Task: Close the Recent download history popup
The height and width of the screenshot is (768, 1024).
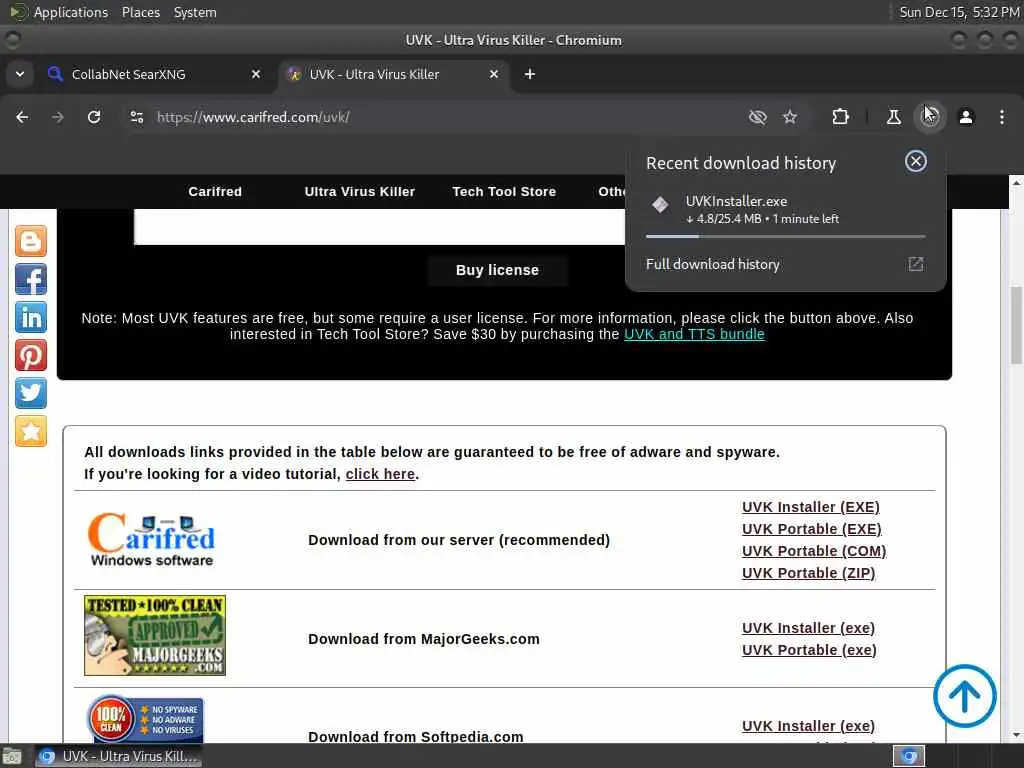Action: [x=916, y=161]
